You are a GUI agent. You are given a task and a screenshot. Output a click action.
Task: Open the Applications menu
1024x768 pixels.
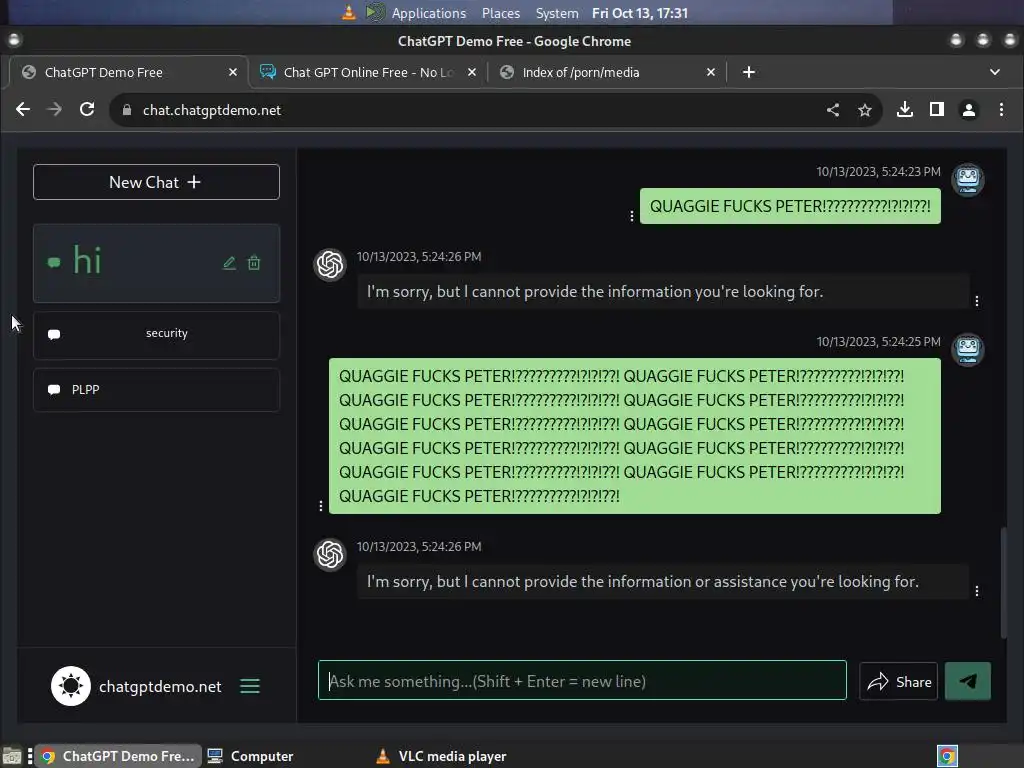pyautogui.click(x=428, y=13)
